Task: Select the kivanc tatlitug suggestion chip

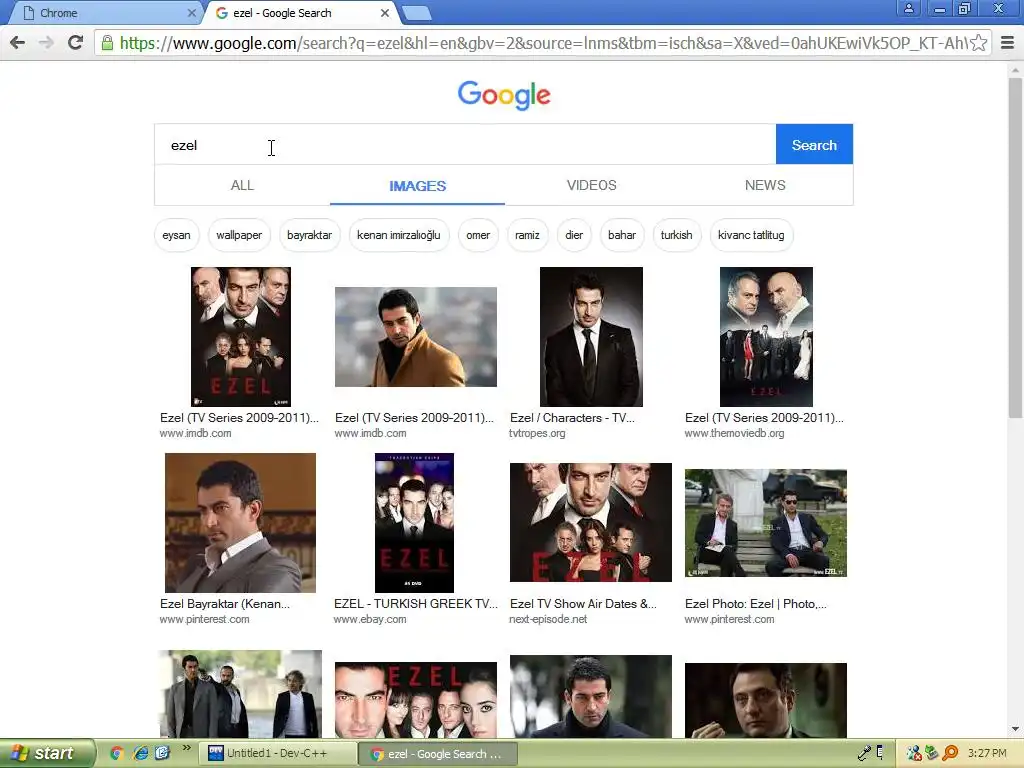Action: [751, 235]
